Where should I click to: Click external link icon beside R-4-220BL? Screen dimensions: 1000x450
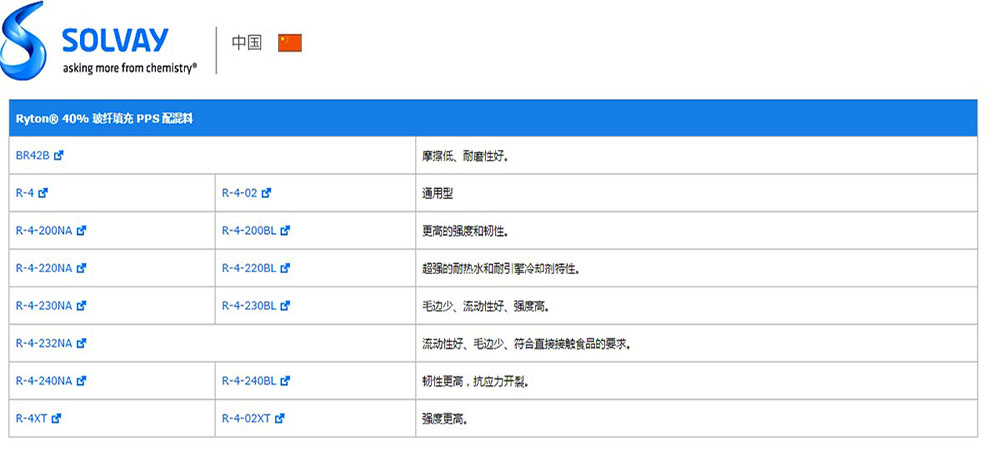285,268
